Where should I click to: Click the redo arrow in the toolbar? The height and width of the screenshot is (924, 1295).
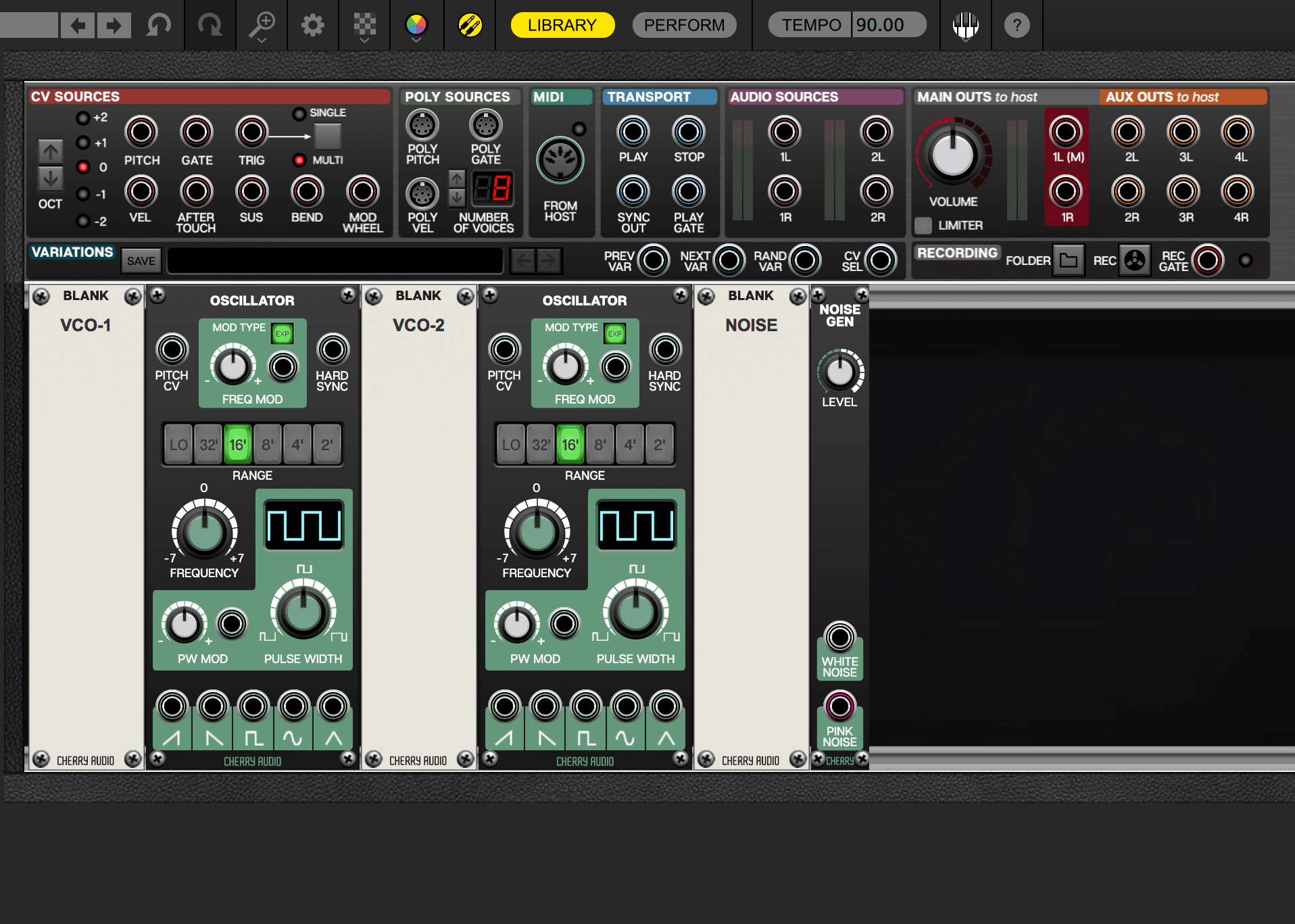click(x=210, y=25)
